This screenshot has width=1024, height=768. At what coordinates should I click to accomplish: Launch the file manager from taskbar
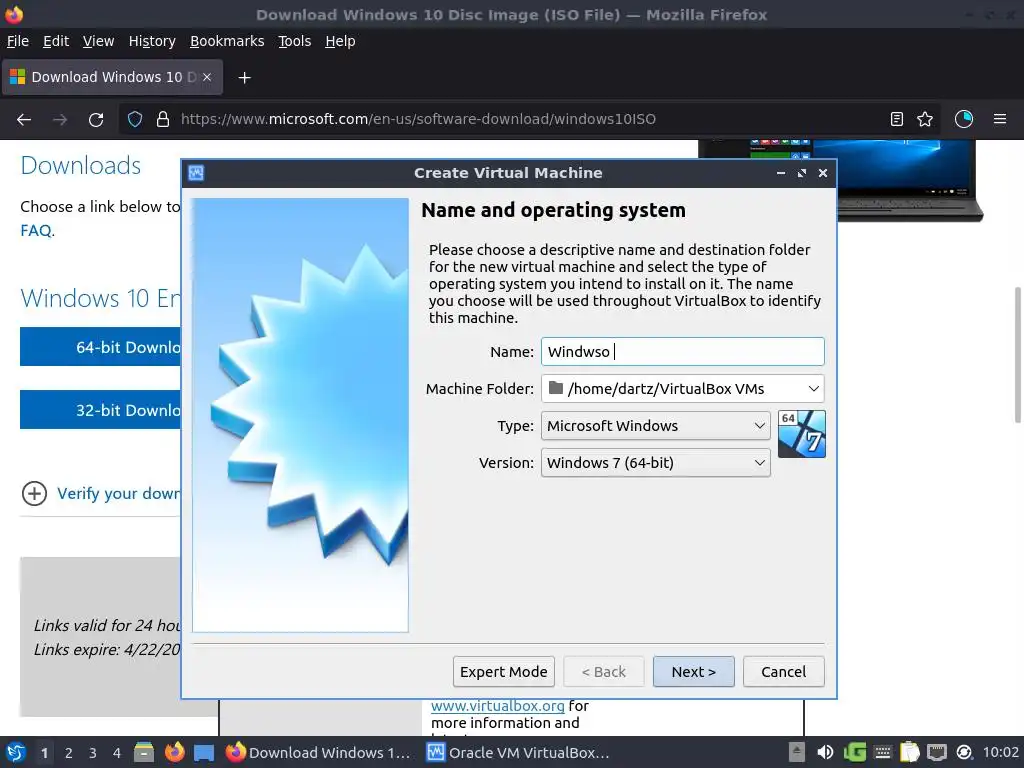click(x=144, y=752)
